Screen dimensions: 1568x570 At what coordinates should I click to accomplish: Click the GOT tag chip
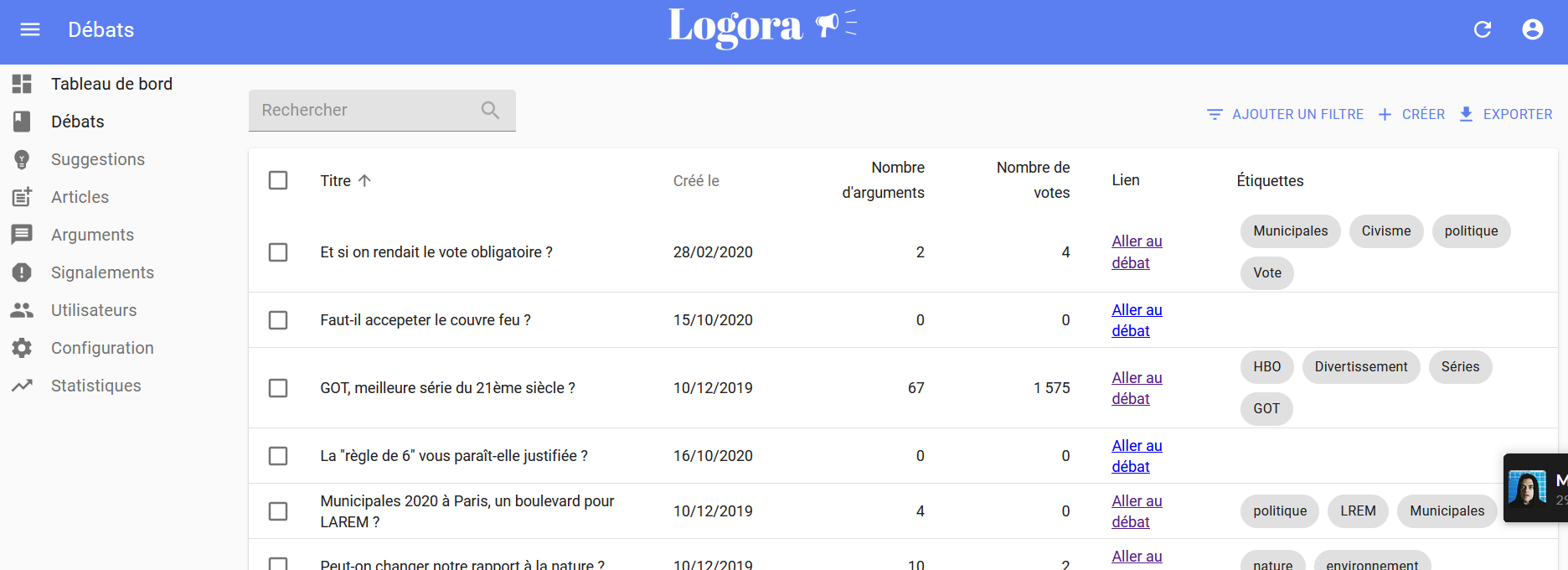tap(1266, 409)
